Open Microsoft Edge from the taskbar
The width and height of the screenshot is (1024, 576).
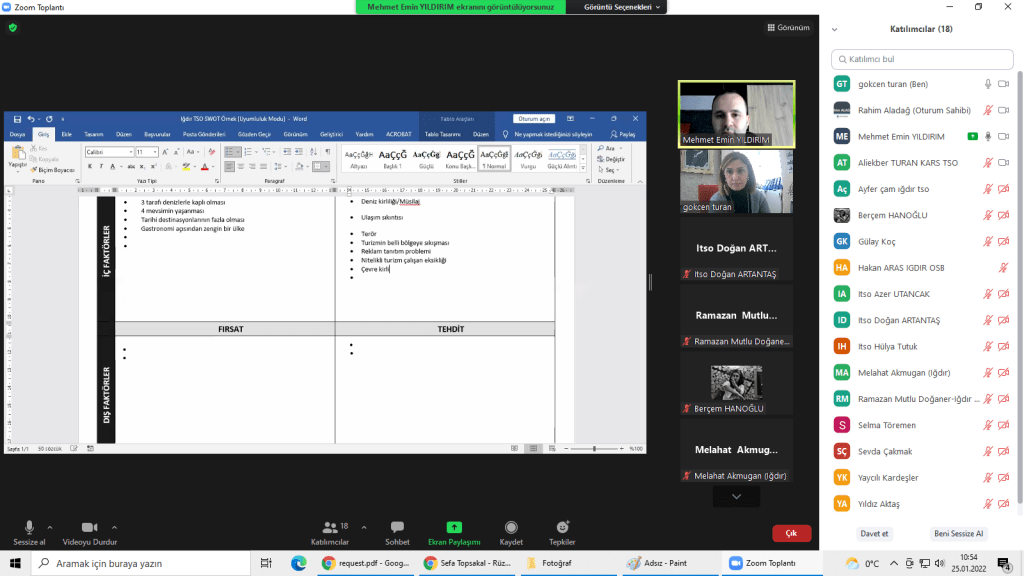coord(298,564)
